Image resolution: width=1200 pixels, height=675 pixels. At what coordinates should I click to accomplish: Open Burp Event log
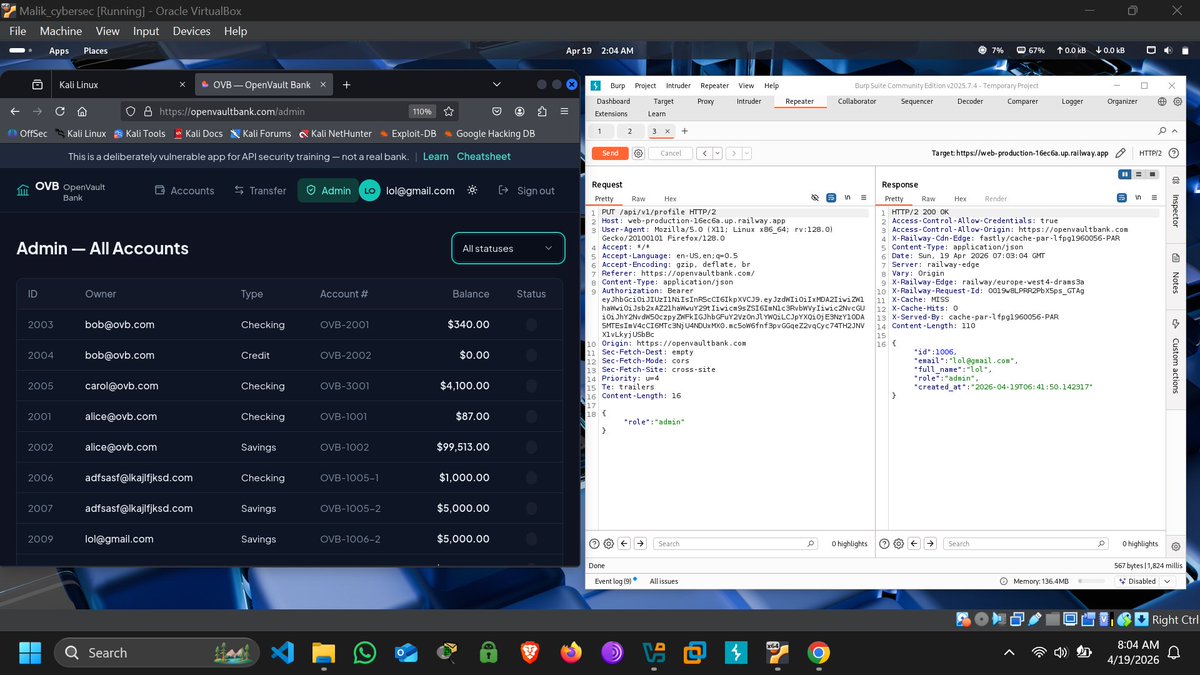coord(613,581)
